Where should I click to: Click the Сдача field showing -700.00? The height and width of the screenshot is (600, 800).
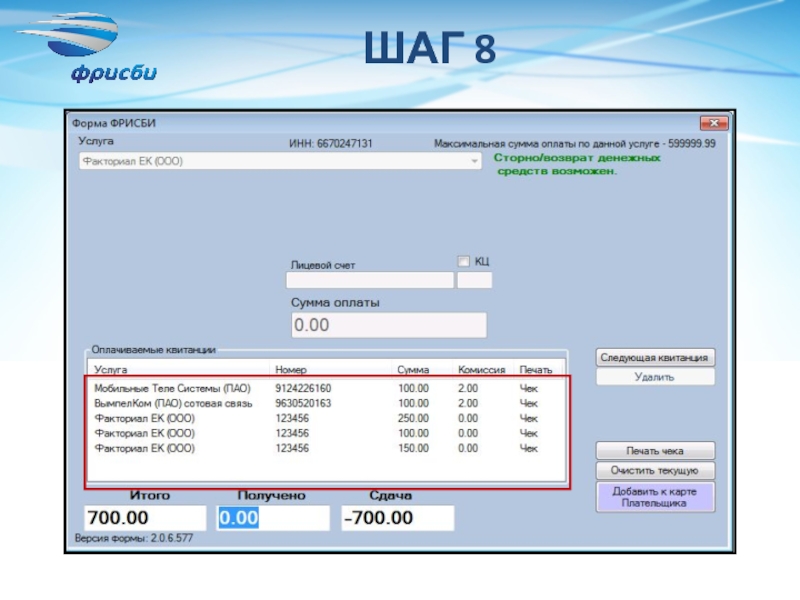click(397, 518)
